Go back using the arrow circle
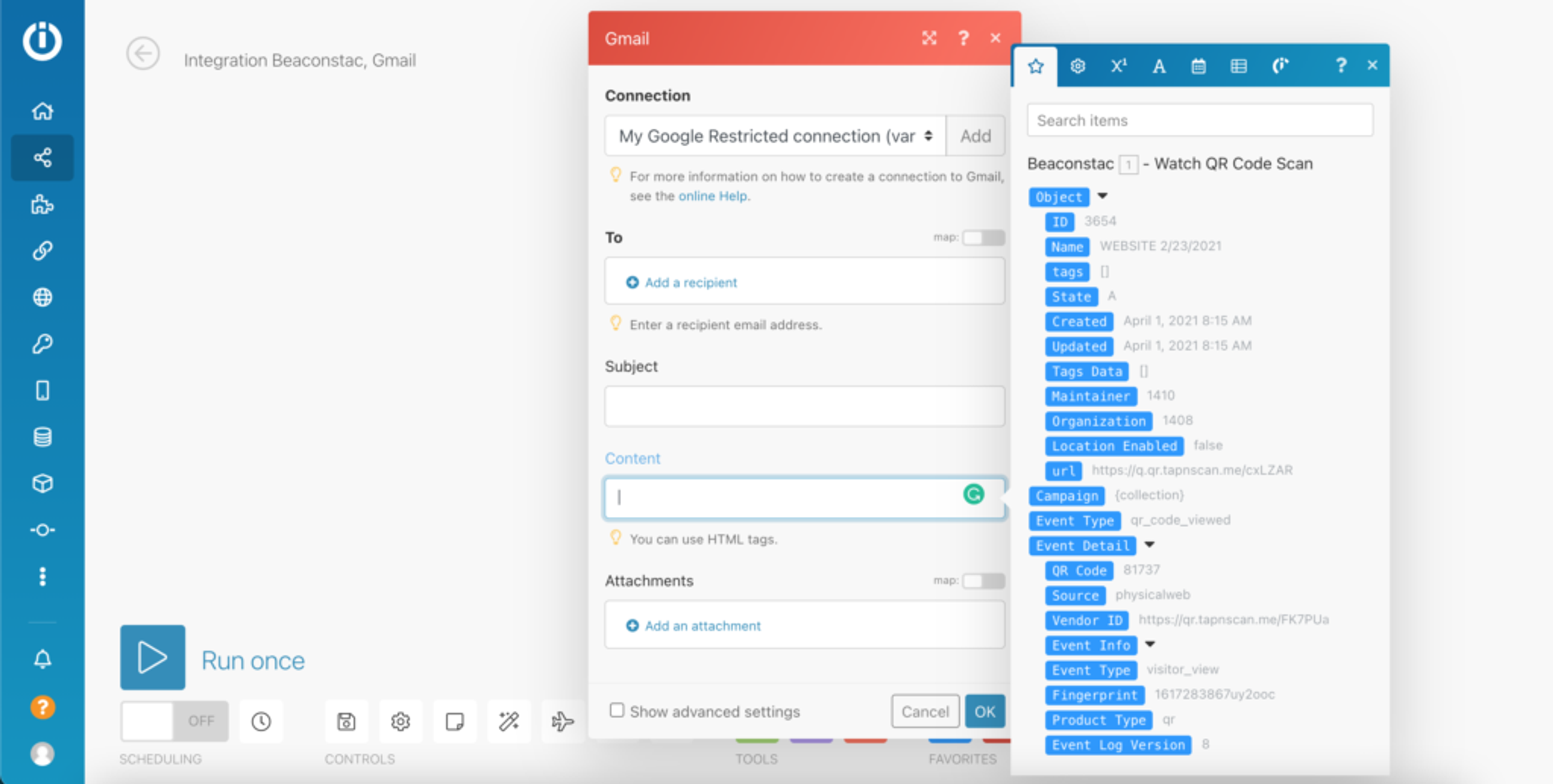Viewport: 1553px width, 784px height. pyautogui.click(x=143, y=54)
